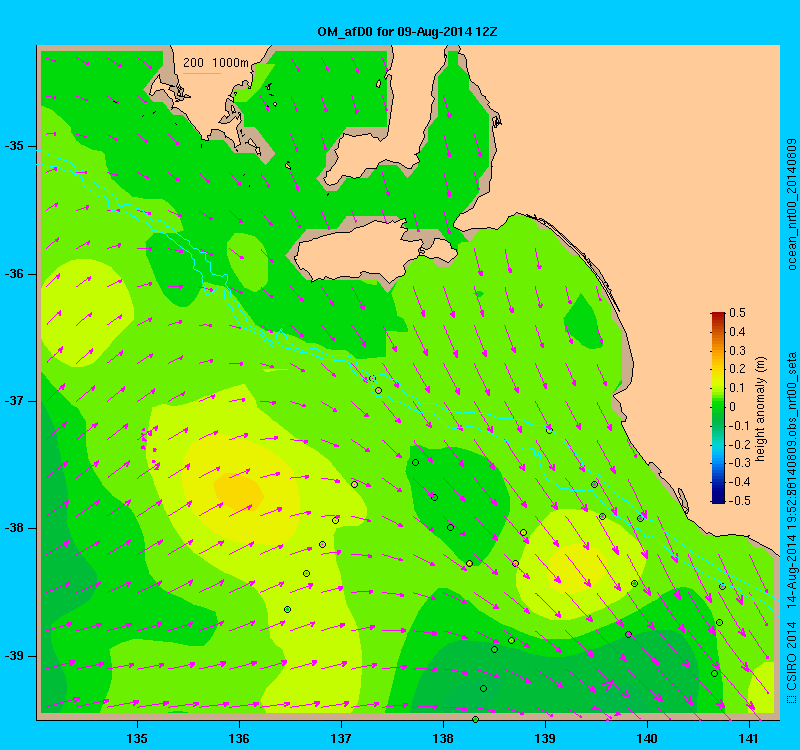Click the '200 1000m' isobath legend label

pos(216,63)
